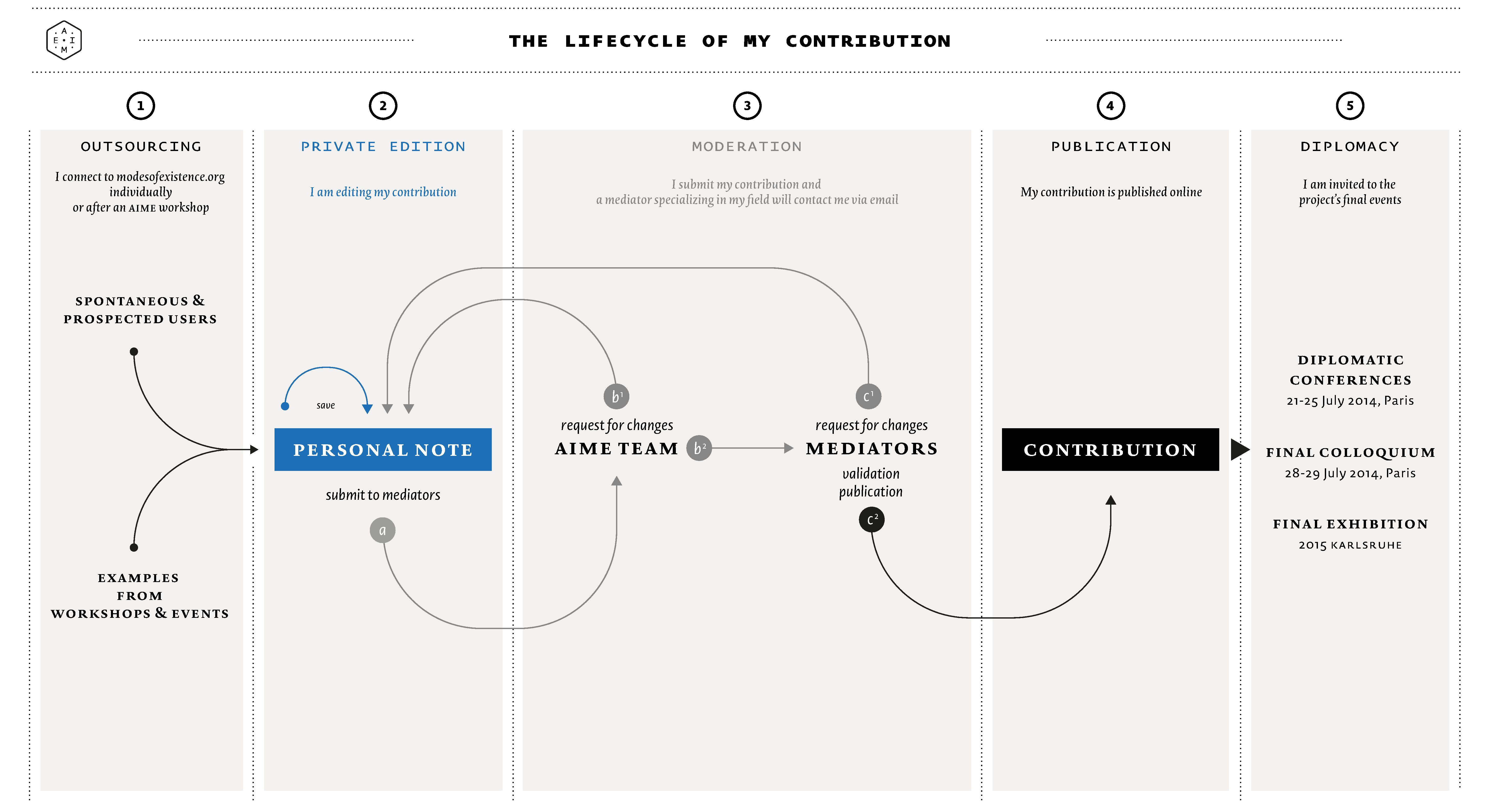This screenshot has height=812, width=1492.
Task: Click the step 3 circle marker
Action: point(747,106)
